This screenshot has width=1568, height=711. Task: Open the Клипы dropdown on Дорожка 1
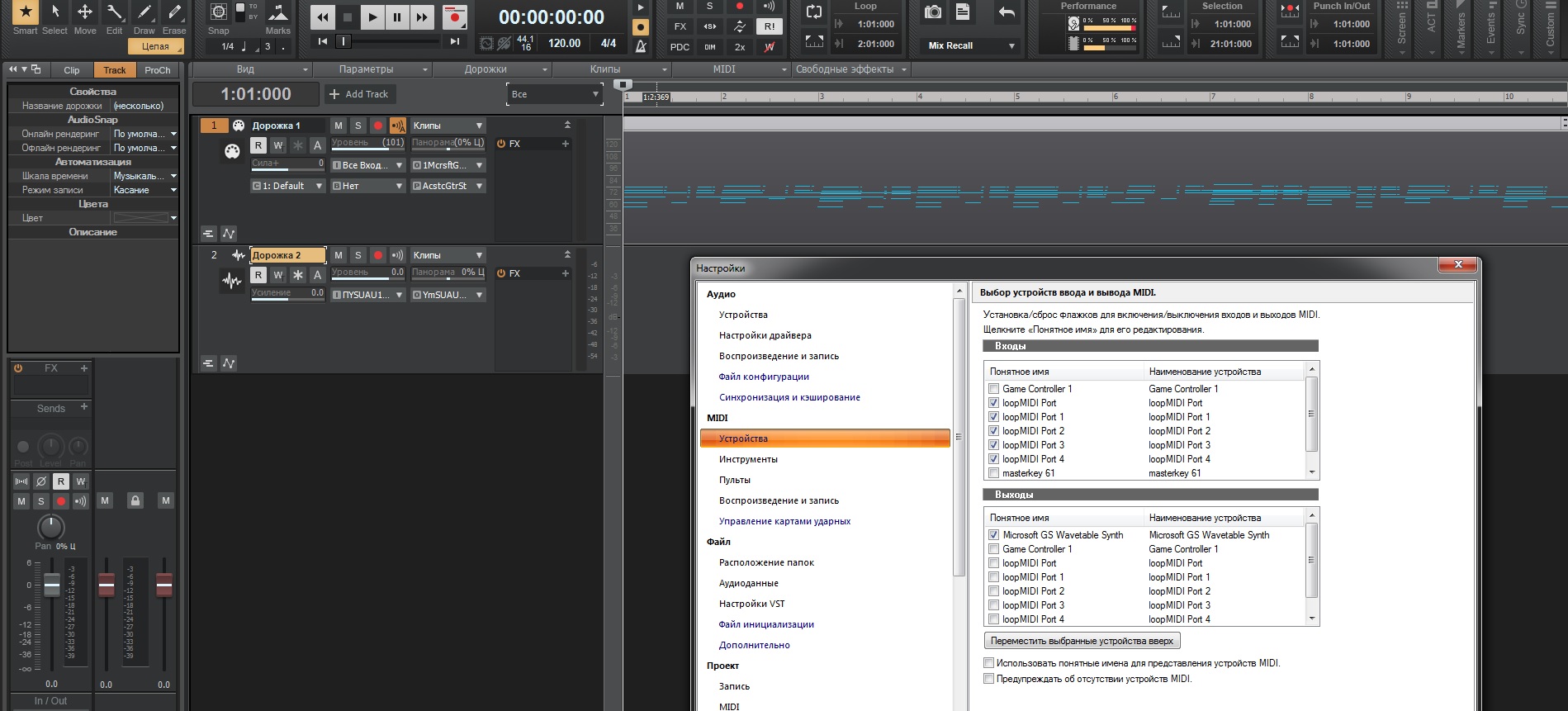[x=448, y=126]
